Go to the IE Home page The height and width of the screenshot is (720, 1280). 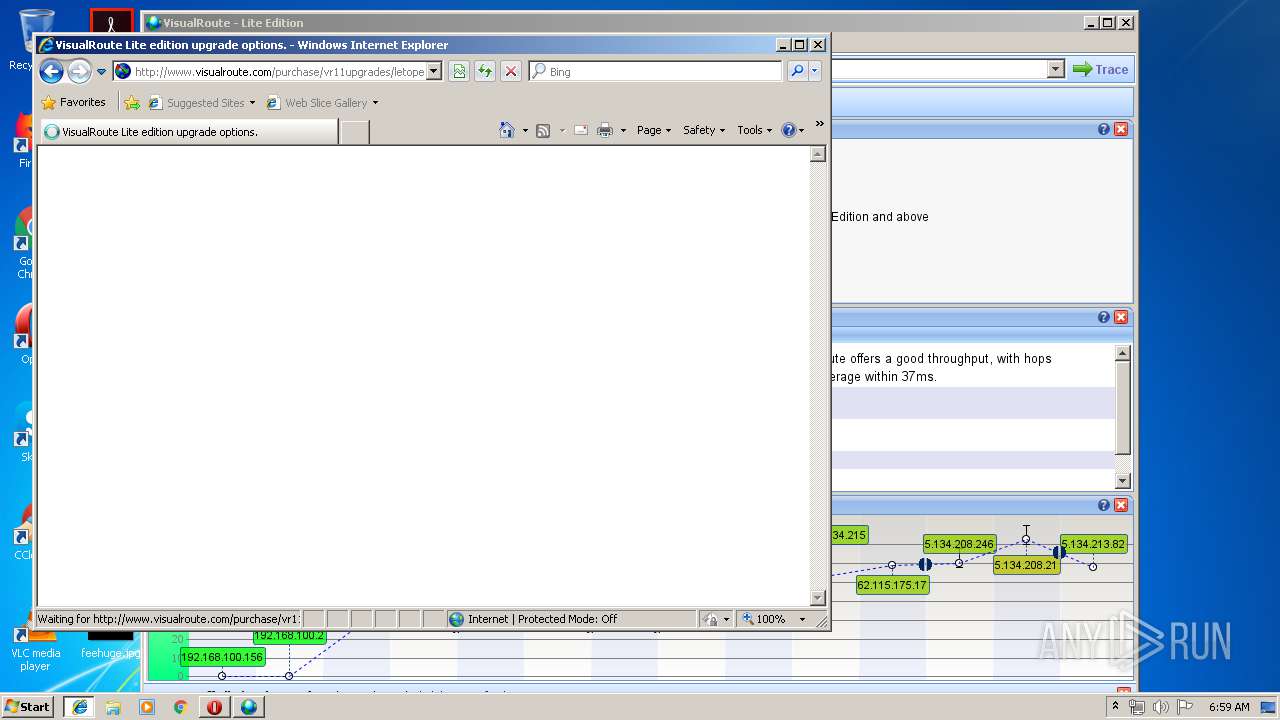[x=507, y=130]
